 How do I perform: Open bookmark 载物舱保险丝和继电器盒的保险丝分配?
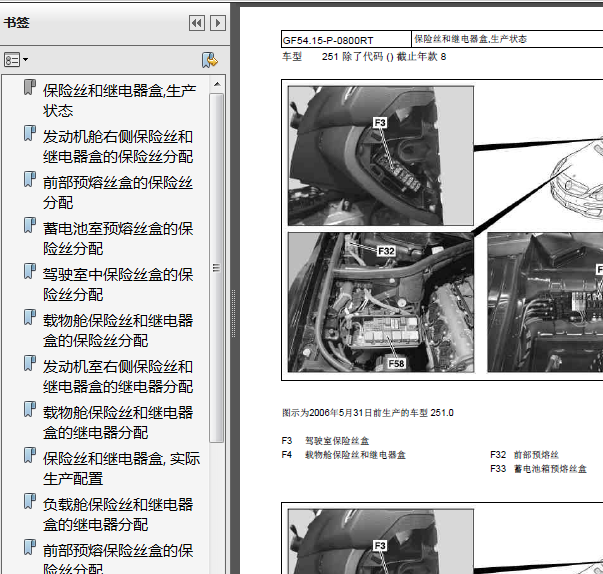coord(118,330)
